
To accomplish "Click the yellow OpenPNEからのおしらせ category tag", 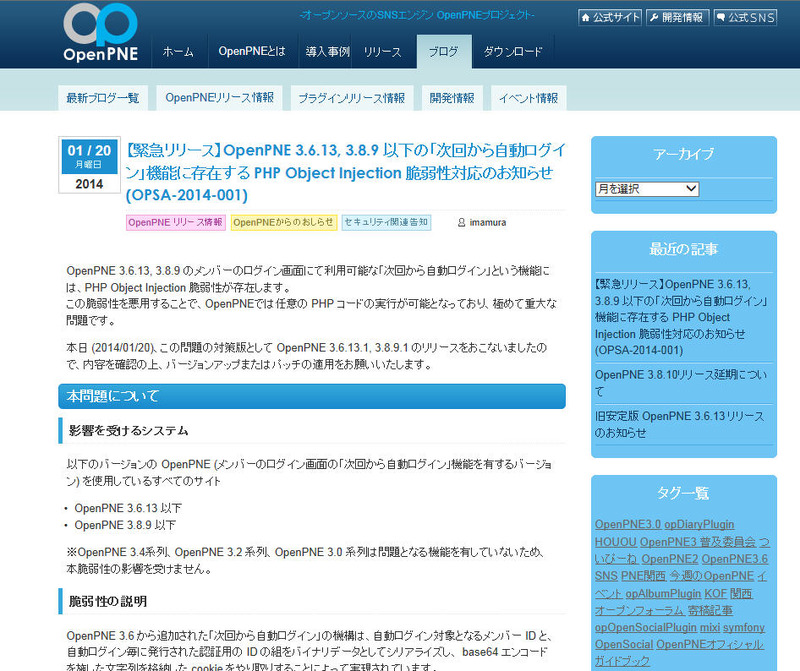I will click(284, 223).
